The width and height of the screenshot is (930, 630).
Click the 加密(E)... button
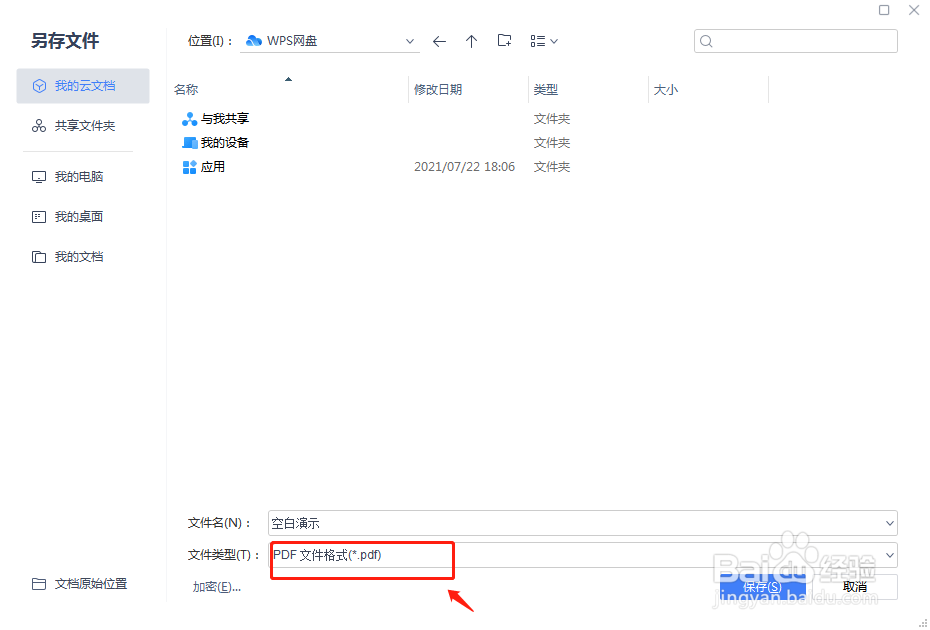[x=216, y=587]
